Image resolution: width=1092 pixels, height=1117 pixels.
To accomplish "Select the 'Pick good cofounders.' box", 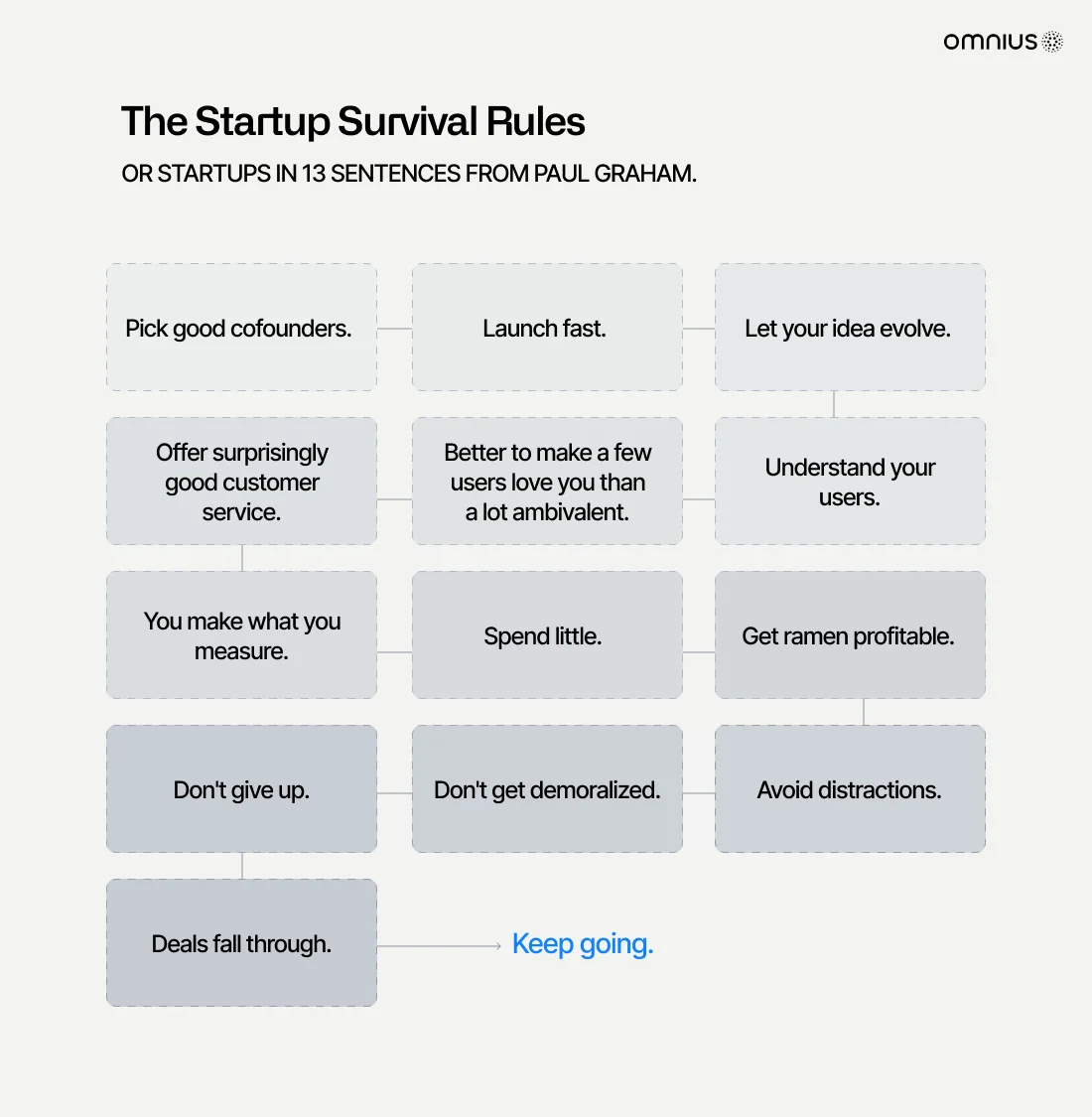I will click(x=241, y=327).
